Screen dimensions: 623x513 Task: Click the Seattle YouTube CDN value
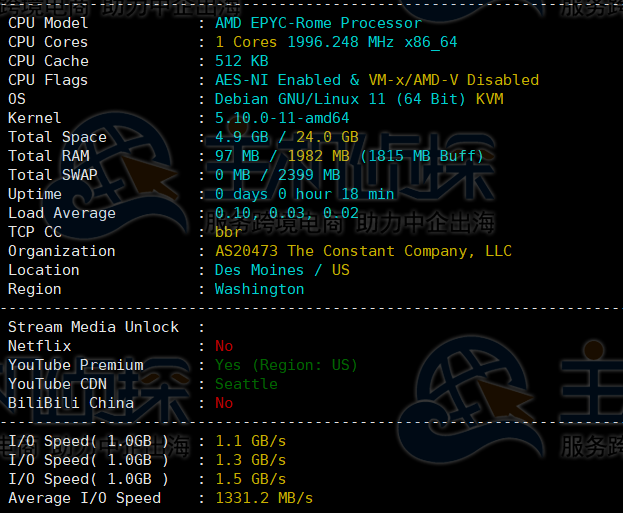[x=246, y=384]
